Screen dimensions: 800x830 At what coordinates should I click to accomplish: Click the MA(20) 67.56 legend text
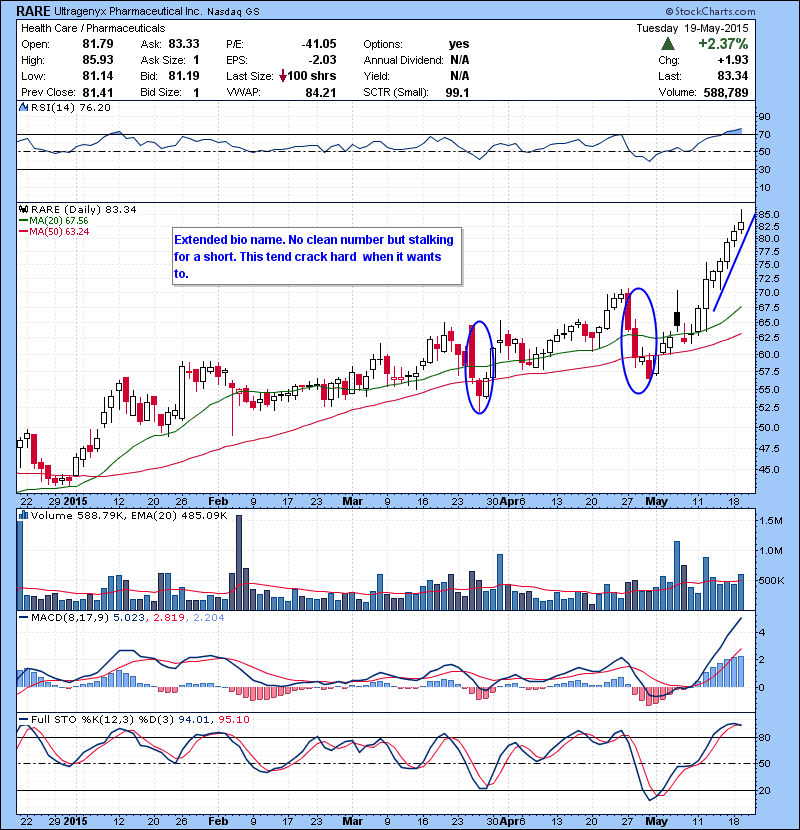click(x=59, y=221)
